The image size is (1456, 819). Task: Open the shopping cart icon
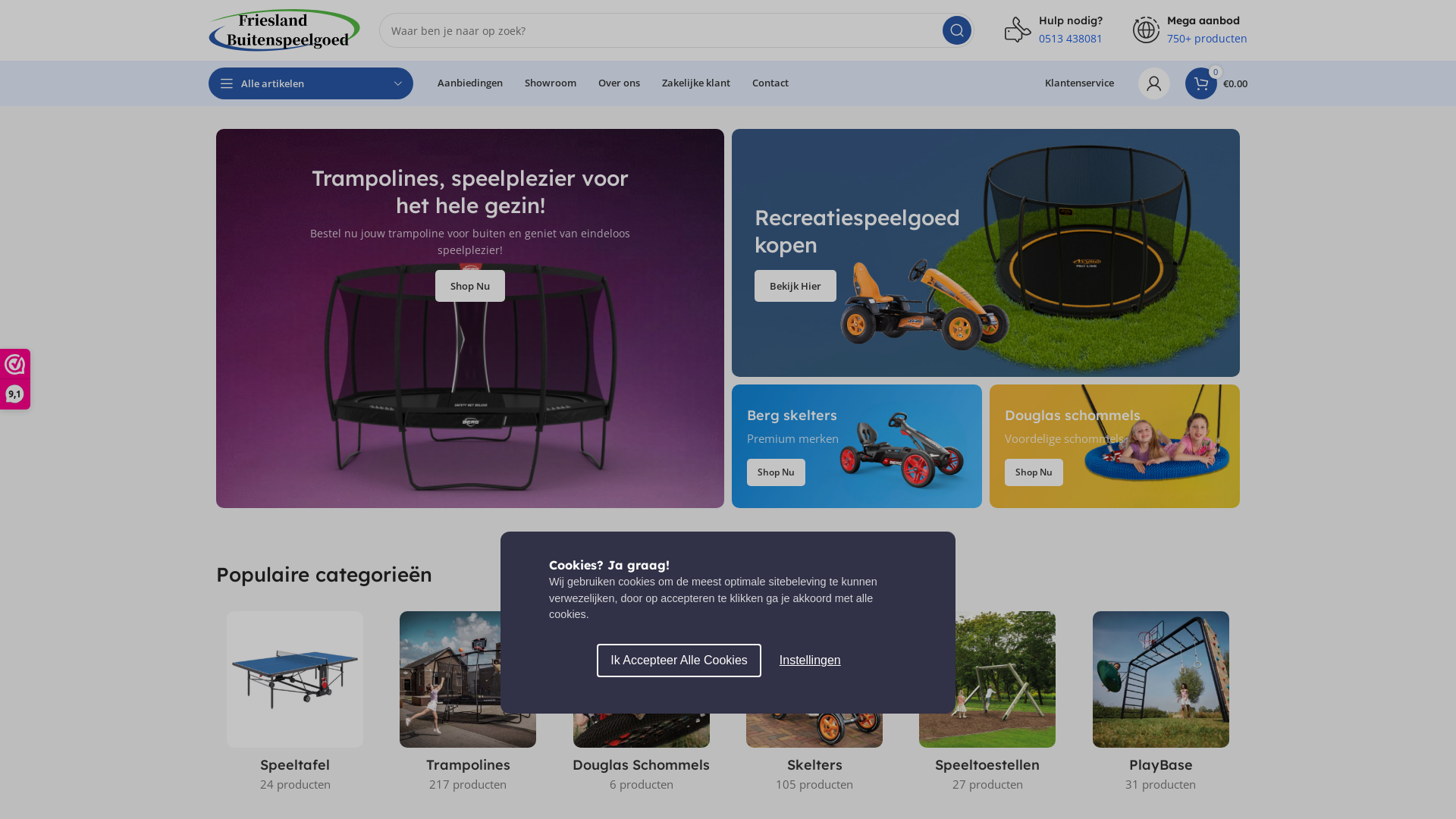(x=1200, y=83)
